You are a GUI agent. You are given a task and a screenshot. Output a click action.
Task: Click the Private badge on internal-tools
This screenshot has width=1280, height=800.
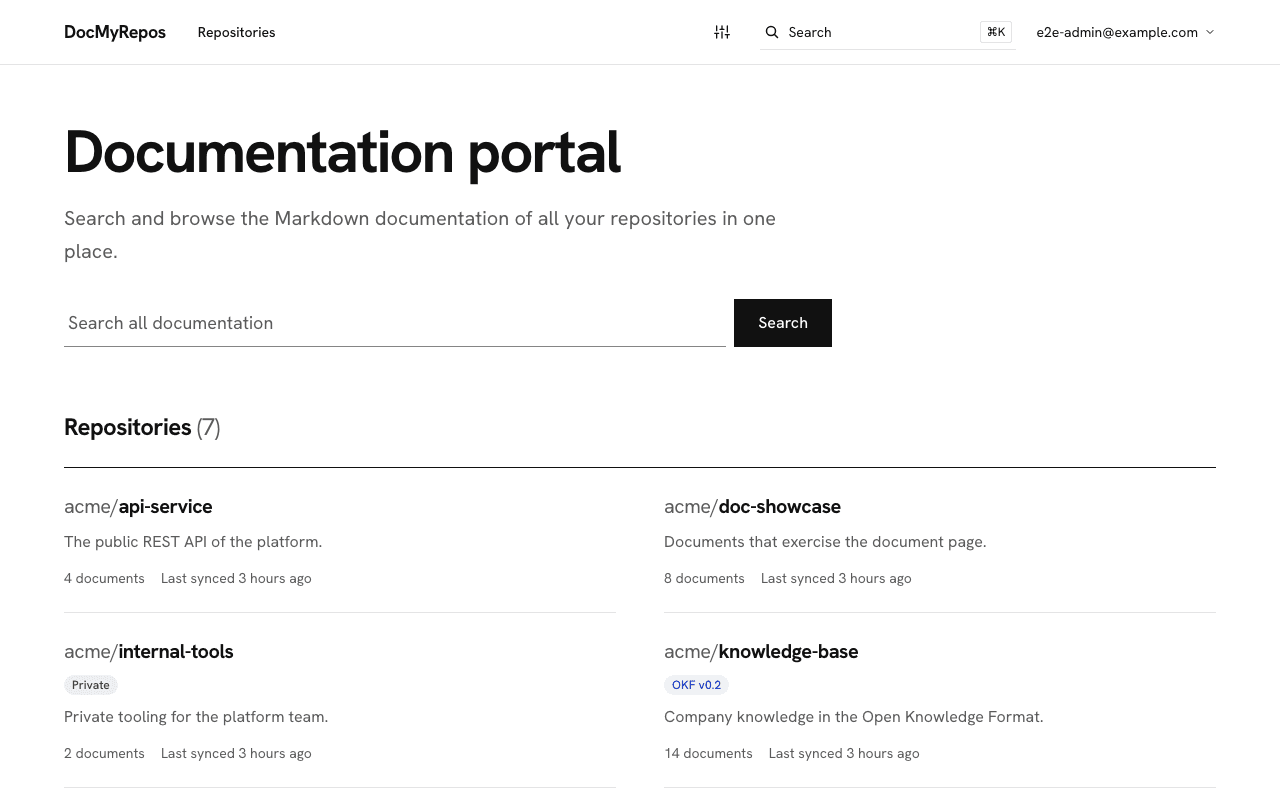[x=91, y=685]
